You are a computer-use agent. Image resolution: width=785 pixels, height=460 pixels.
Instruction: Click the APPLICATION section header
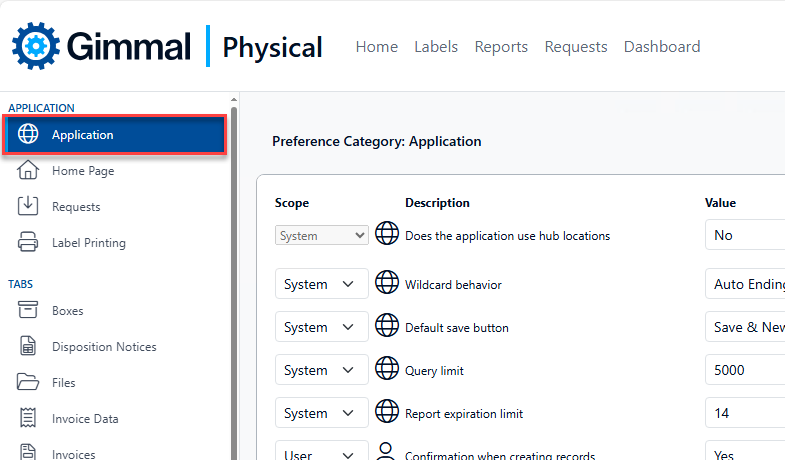41,108
